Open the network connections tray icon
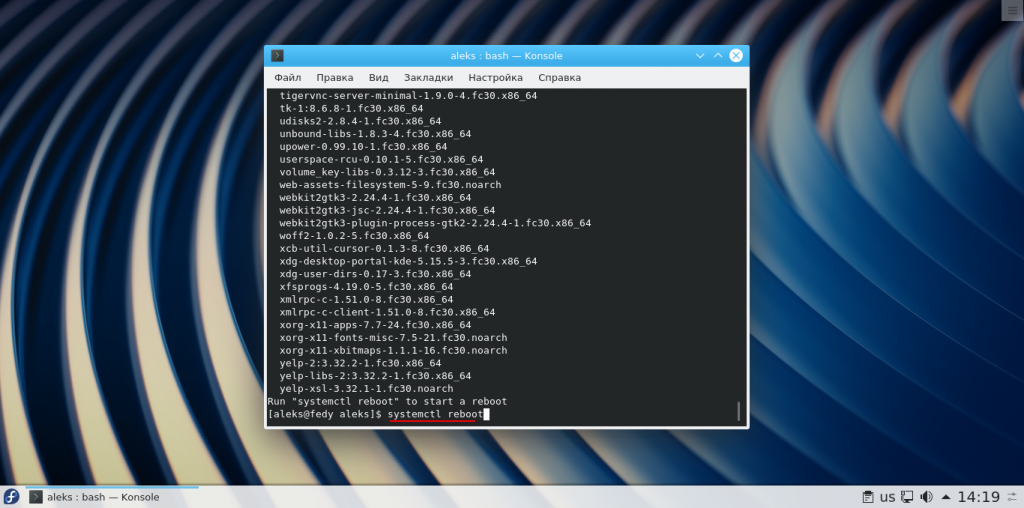Screen dimensions: 1024x508 point(906,497)
